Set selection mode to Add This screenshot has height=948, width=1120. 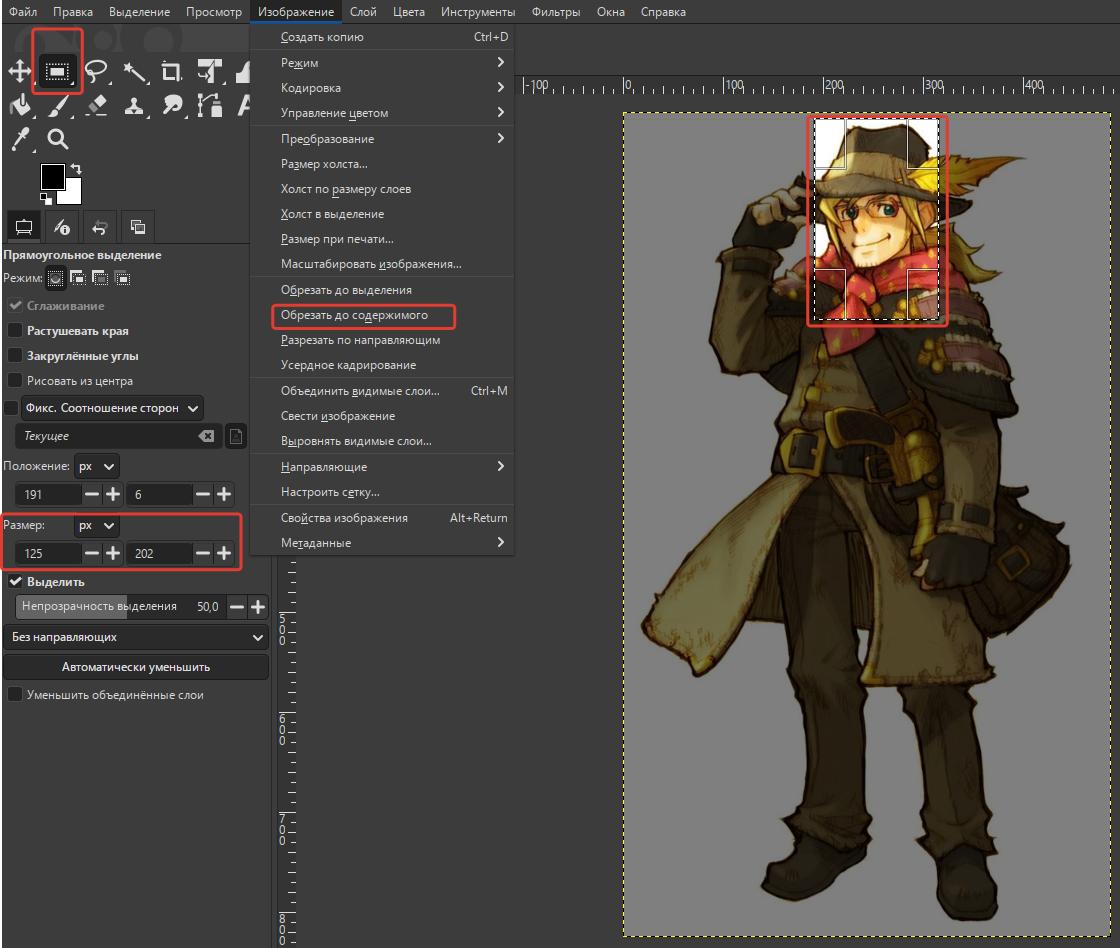point(77,278)
